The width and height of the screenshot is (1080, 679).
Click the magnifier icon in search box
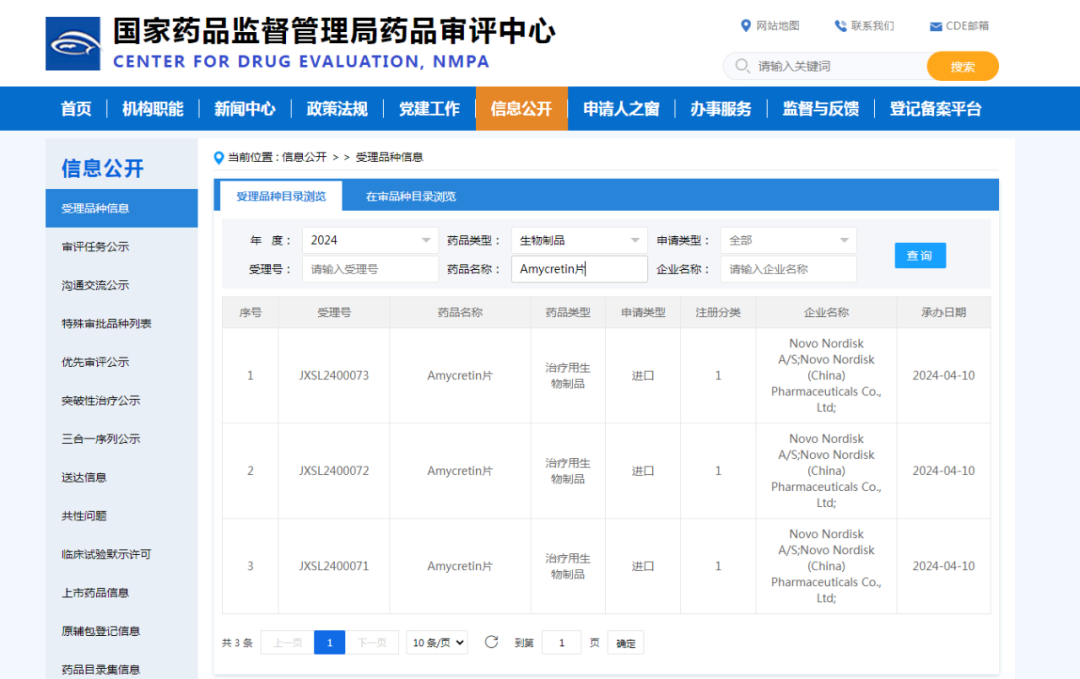click(742, 66)
